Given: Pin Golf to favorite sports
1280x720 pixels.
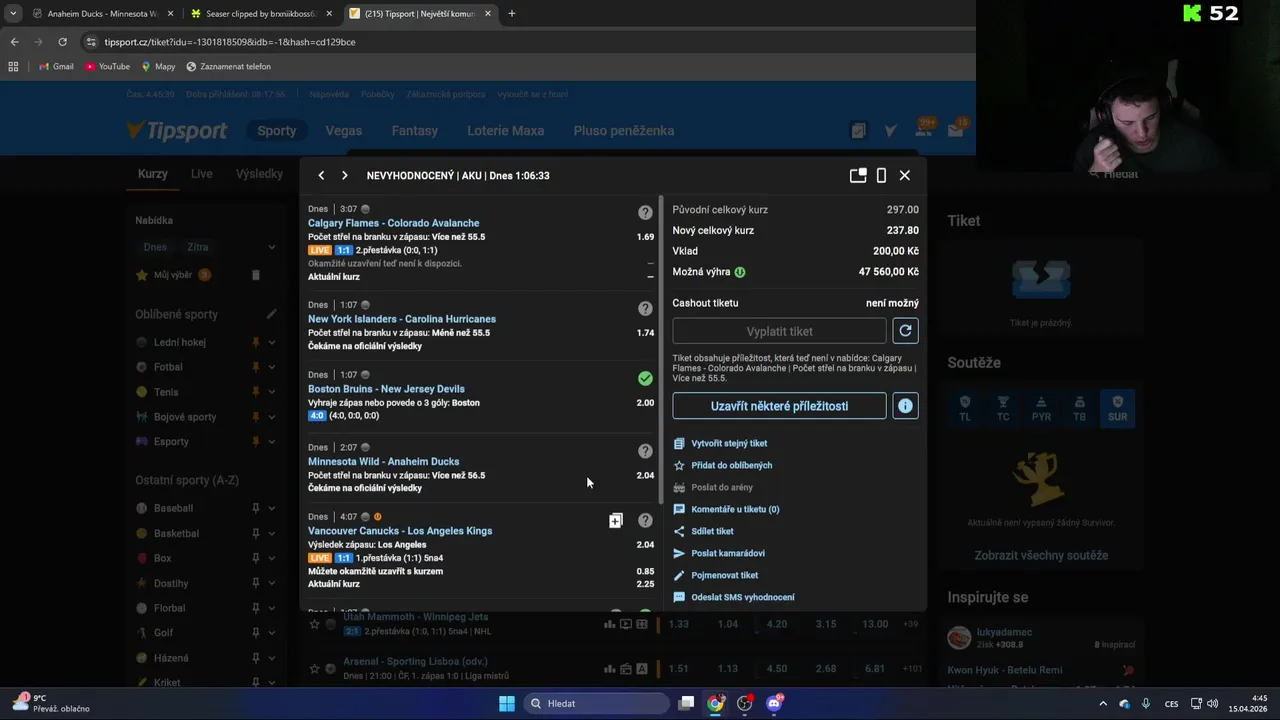Looking at the screenshot, I should pyautogui.click(x=256, y=633).
